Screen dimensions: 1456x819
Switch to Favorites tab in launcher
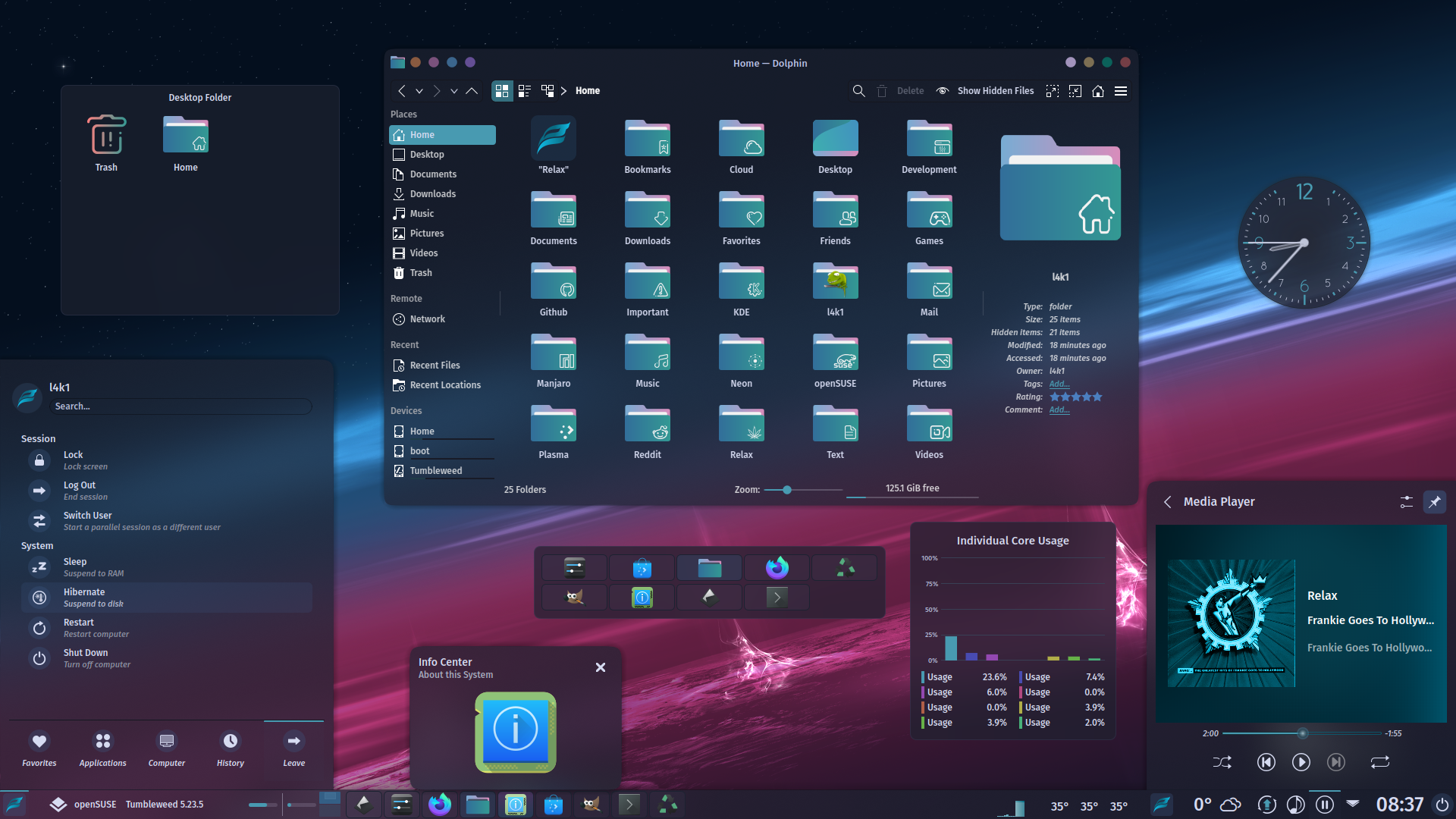click(39, 749)
